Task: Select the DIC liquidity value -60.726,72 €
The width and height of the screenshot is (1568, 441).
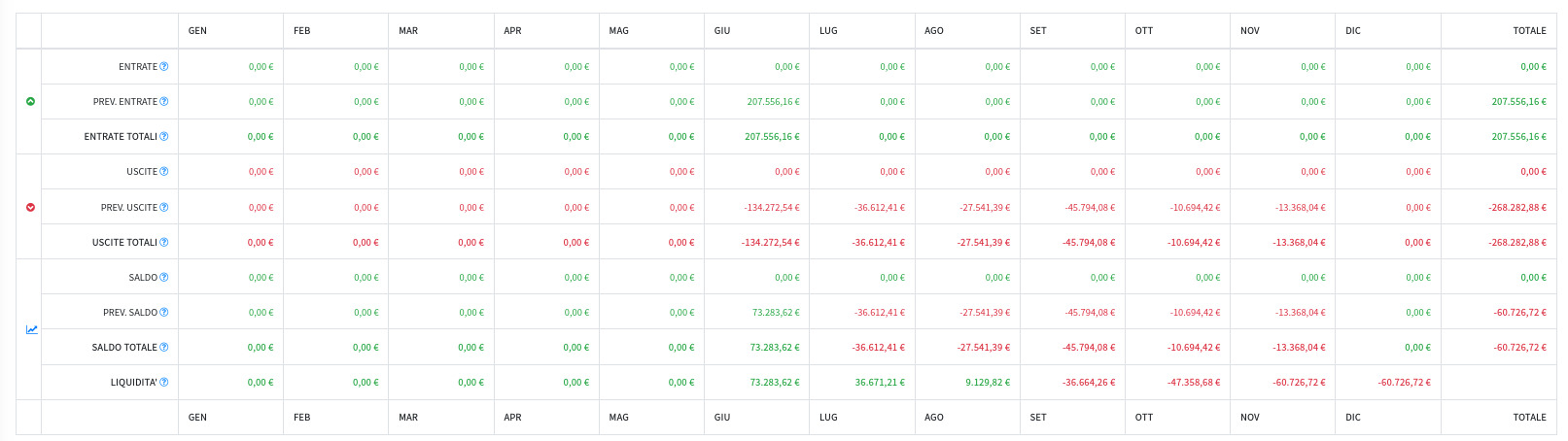Action: click(x=1404, y=383)
